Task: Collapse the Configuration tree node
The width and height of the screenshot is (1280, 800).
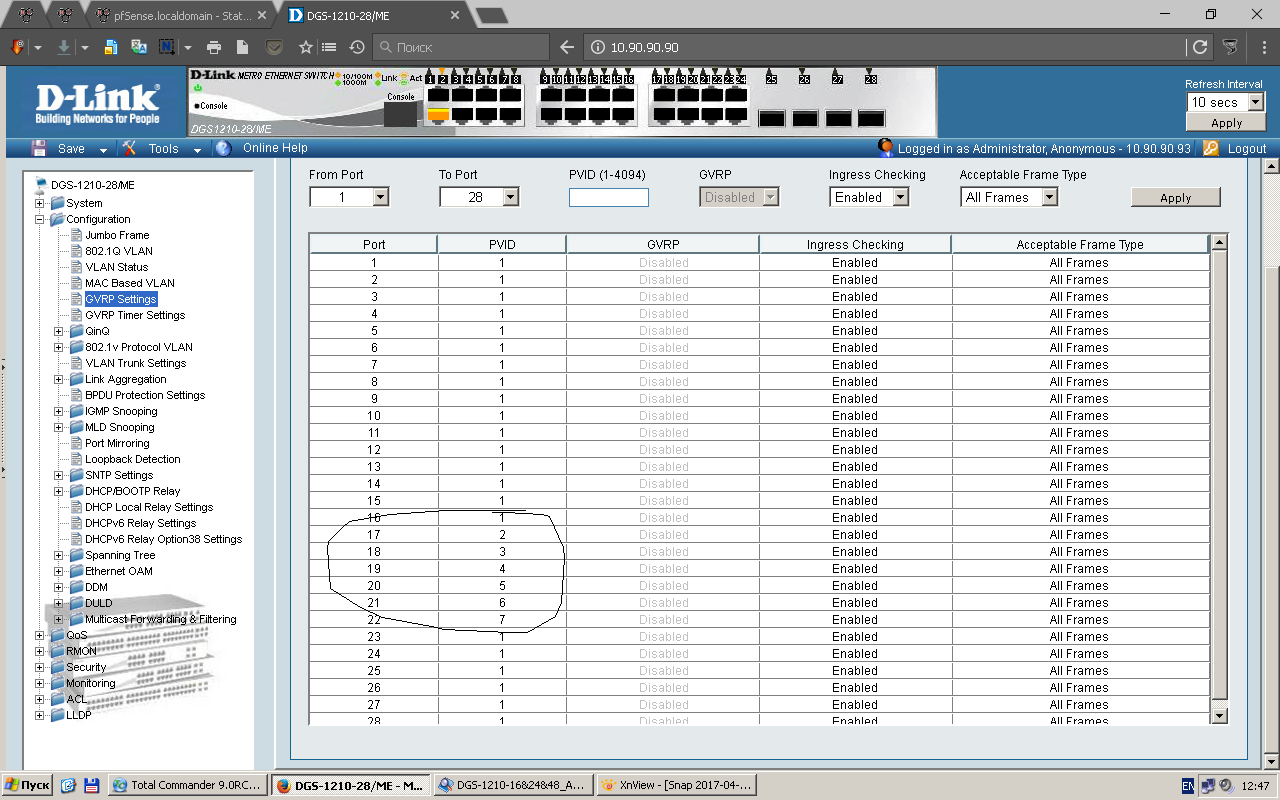Action: click(40, 219)
